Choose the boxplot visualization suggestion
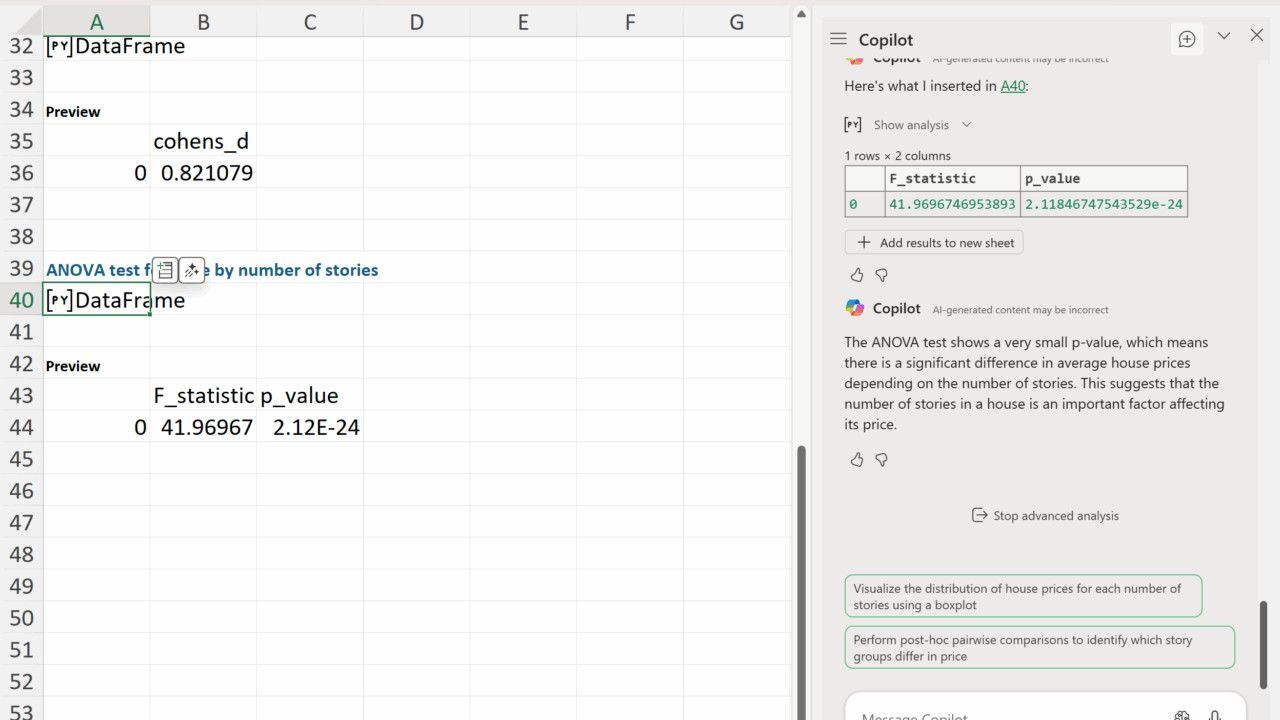Viewport: 1280px width, 720px height. (x=1022, y=596)
